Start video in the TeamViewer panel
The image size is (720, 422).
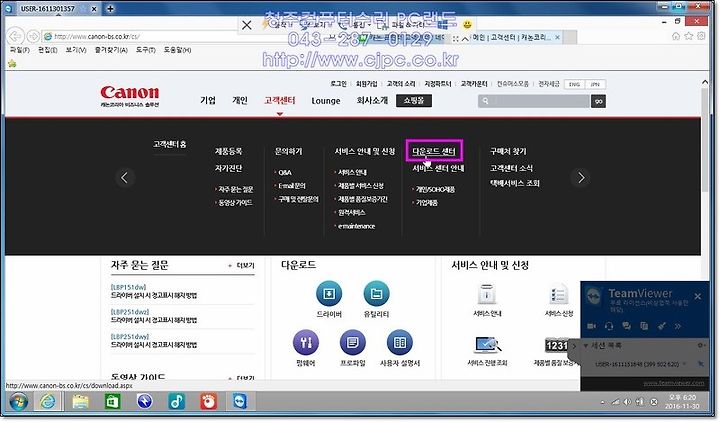coord(591,326)
